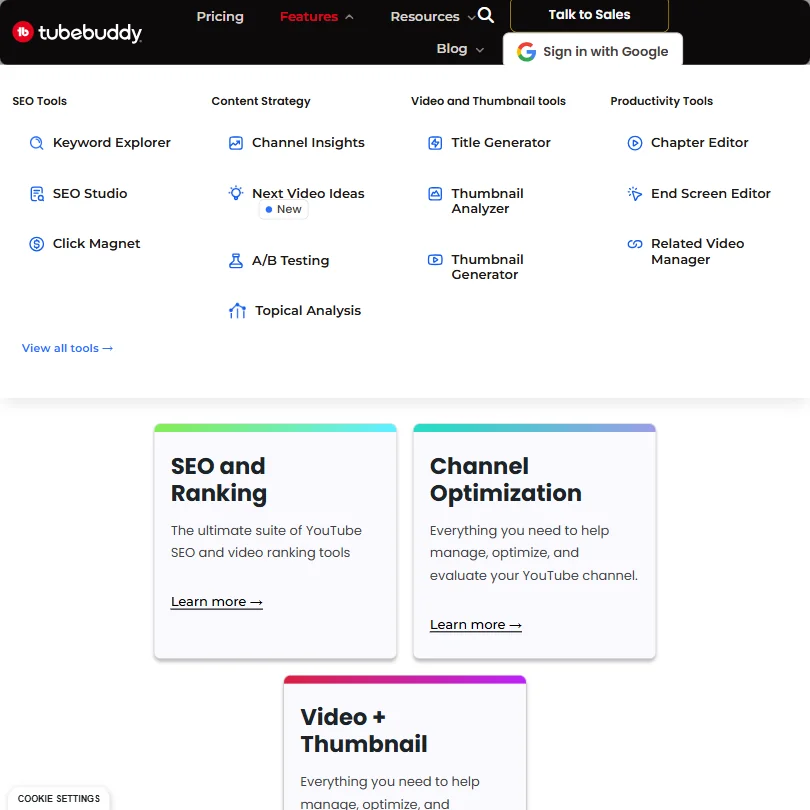Viewport: 810px width, 810px height.
Task: Open Keyword Explorer tool link
Action: [x=112, y=143]
